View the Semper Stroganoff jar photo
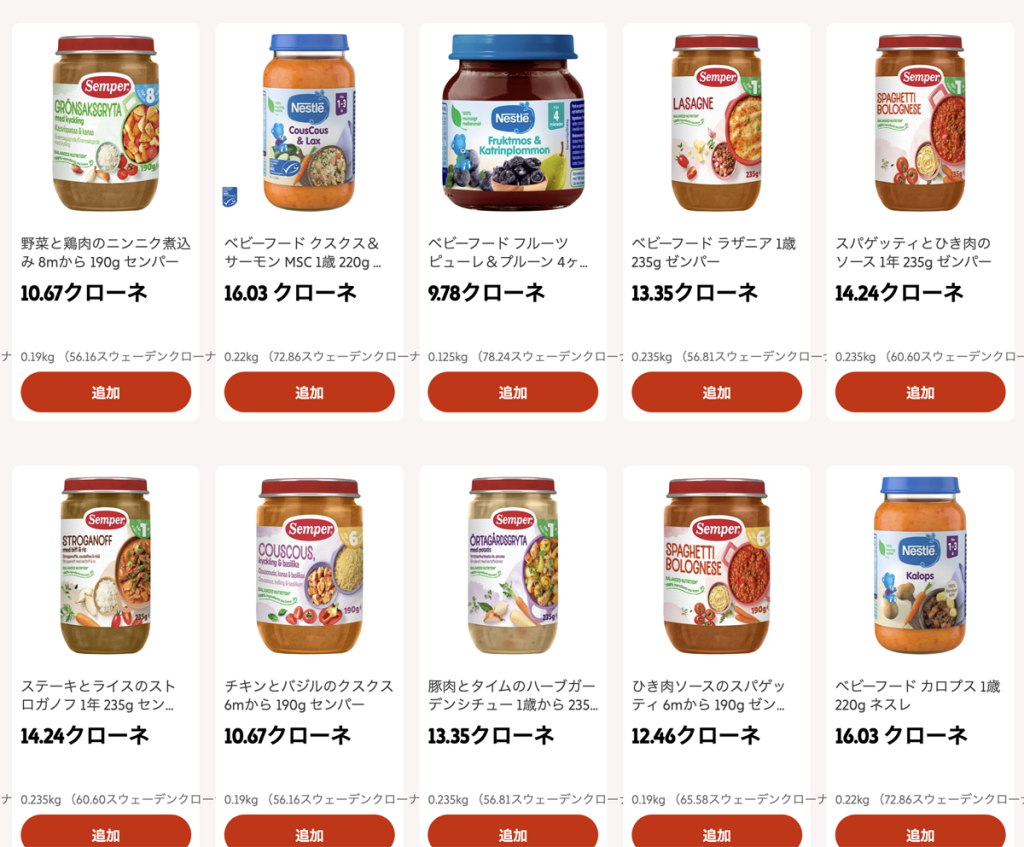This screenshot has height=847, width=1024. [x=106, y=566]
